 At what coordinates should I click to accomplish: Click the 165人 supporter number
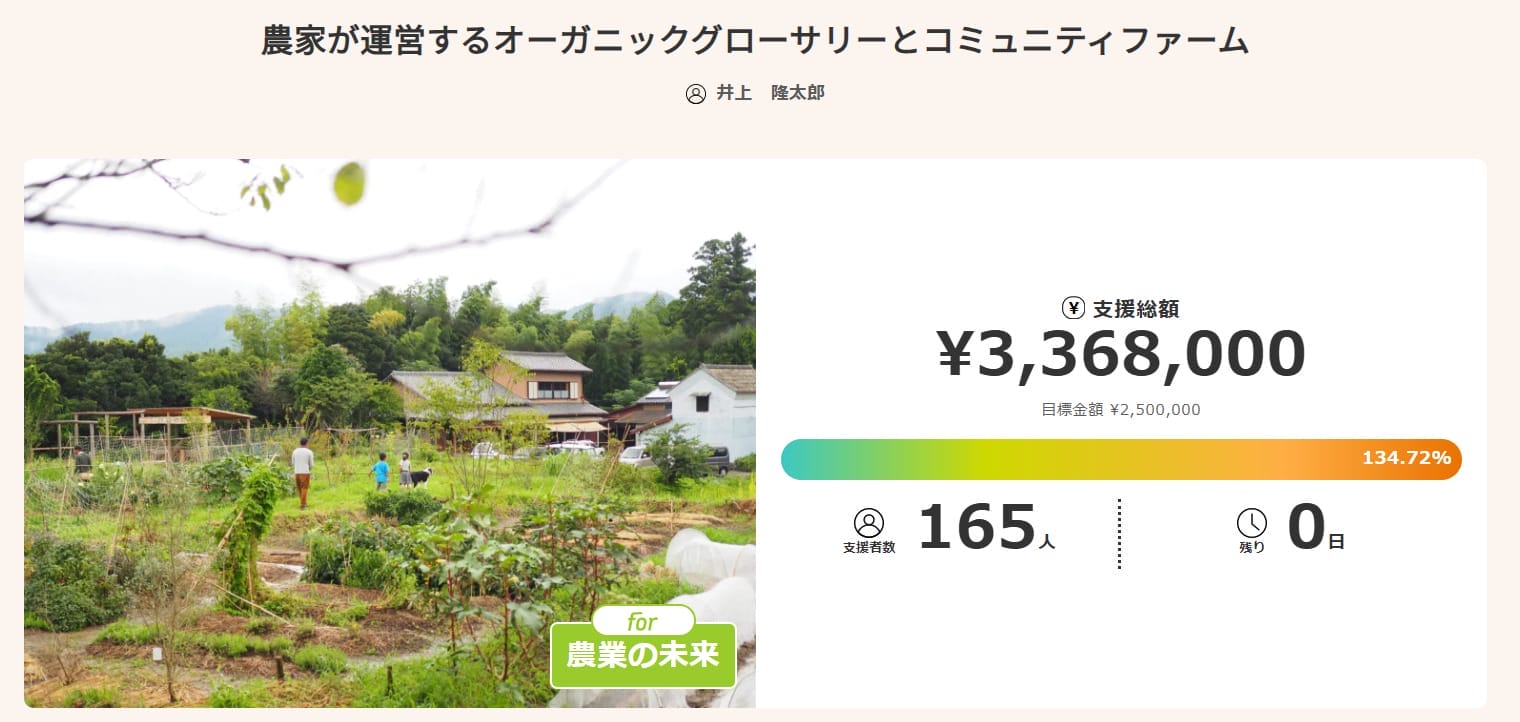(x=985, y=528)
